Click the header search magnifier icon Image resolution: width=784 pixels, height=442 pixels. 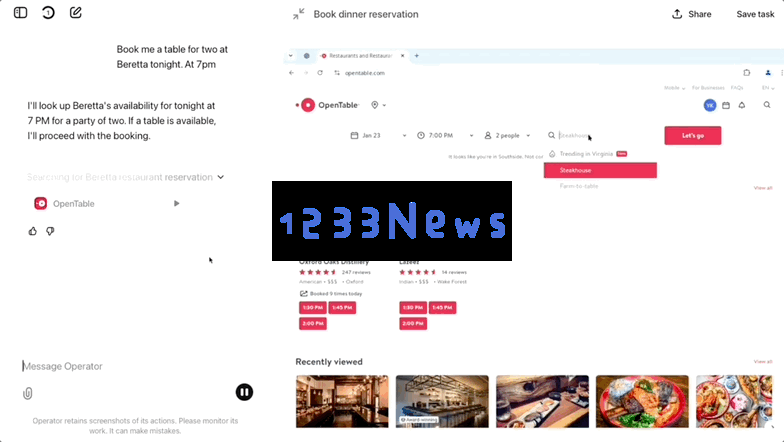[767, 105]
